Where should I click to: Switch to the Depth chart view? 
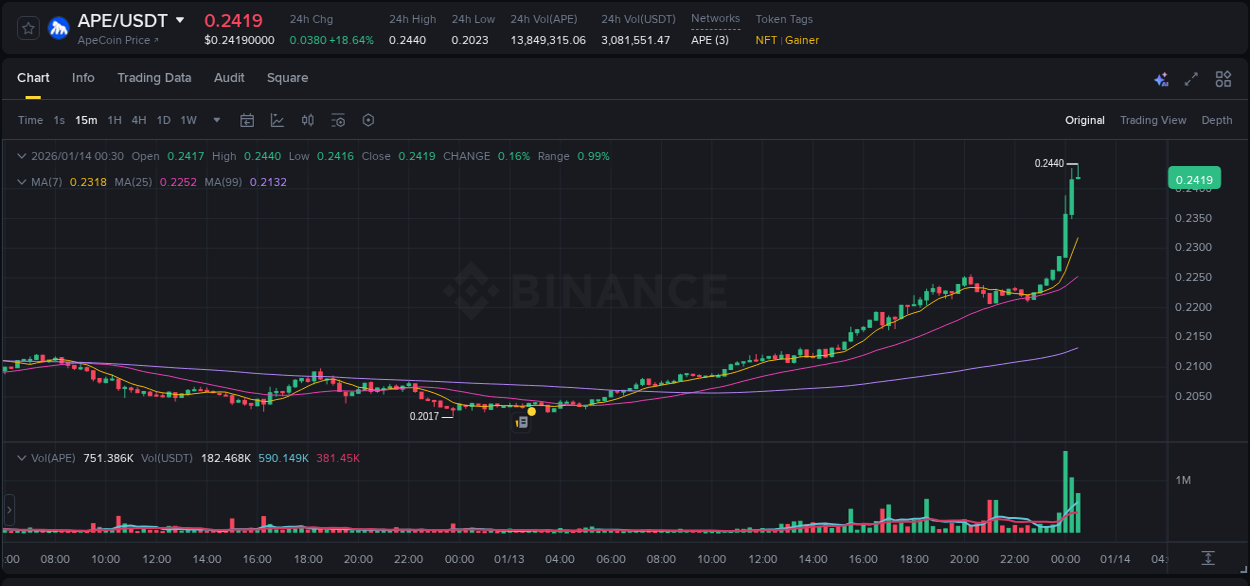point(1217,120)
